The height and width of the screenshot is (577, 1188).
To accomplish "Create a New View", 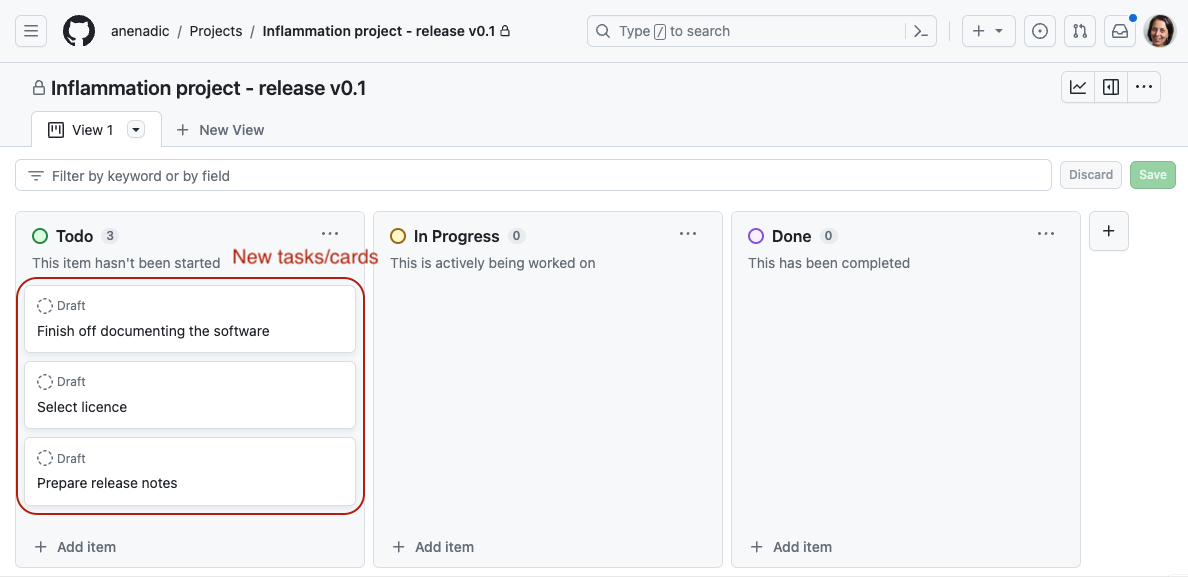I will pos(220,130).
